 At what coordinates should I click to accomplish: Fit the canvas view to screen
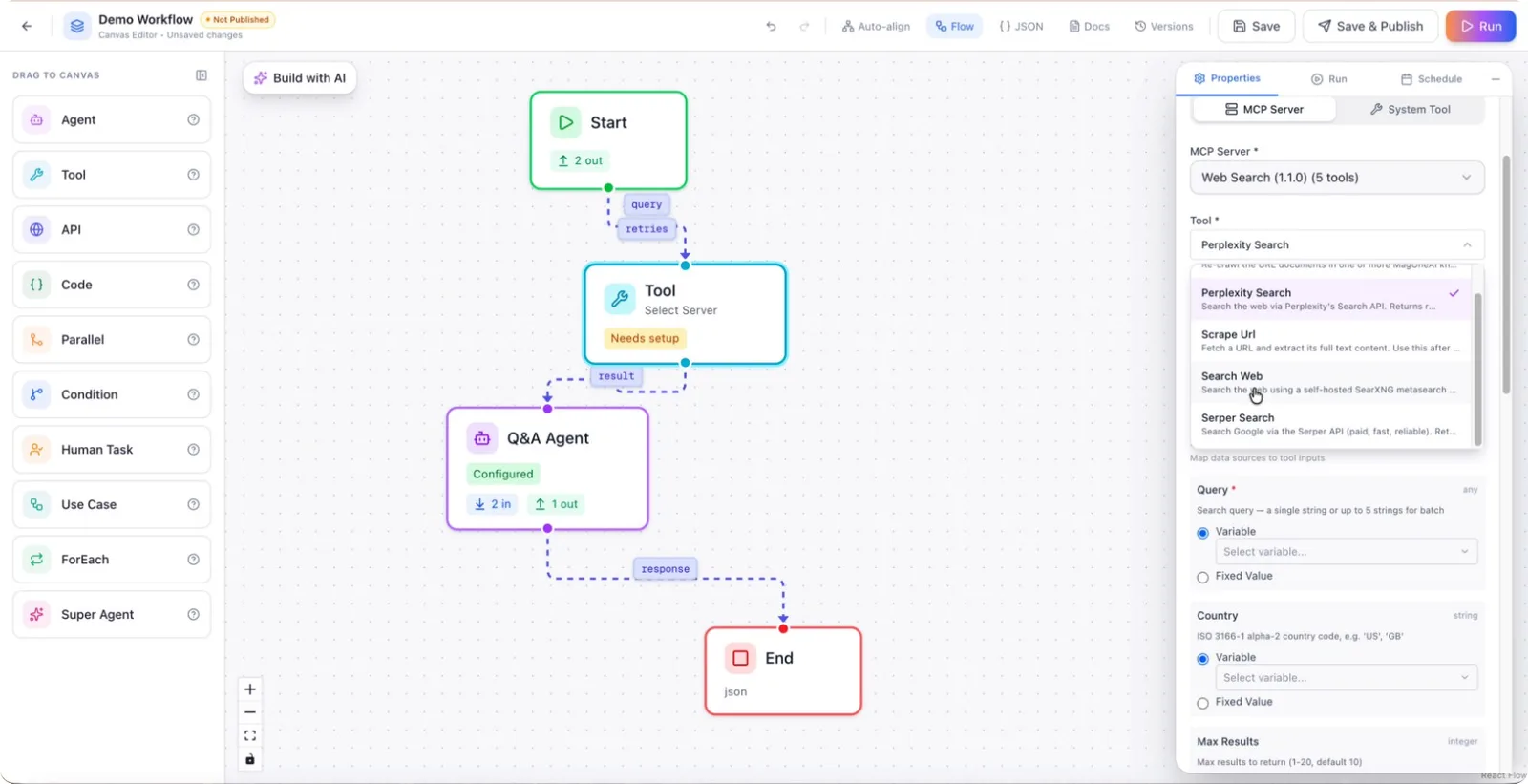coord(250,736)
